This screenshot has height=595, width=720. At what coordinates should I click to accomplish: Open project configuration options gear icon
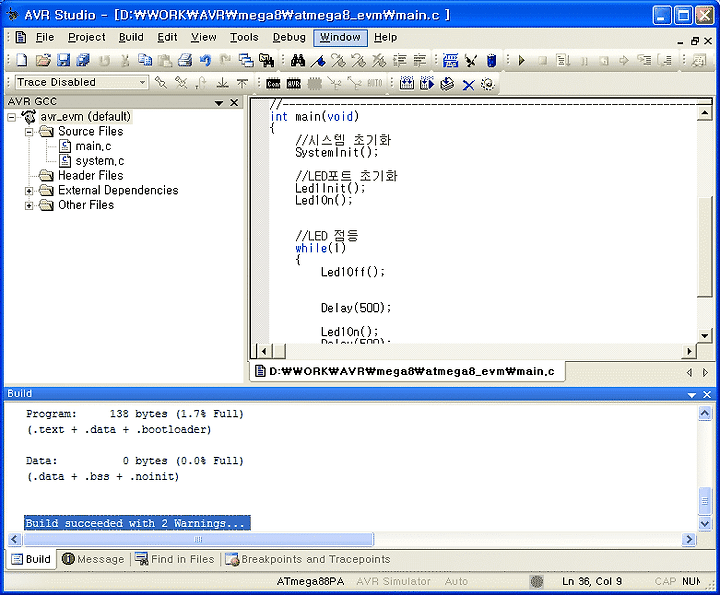coord(488,84)
